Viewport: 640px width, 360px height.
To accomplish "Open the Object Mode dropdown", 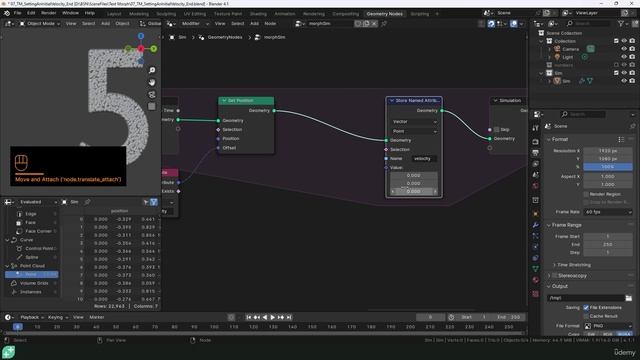I will point(40,24).
